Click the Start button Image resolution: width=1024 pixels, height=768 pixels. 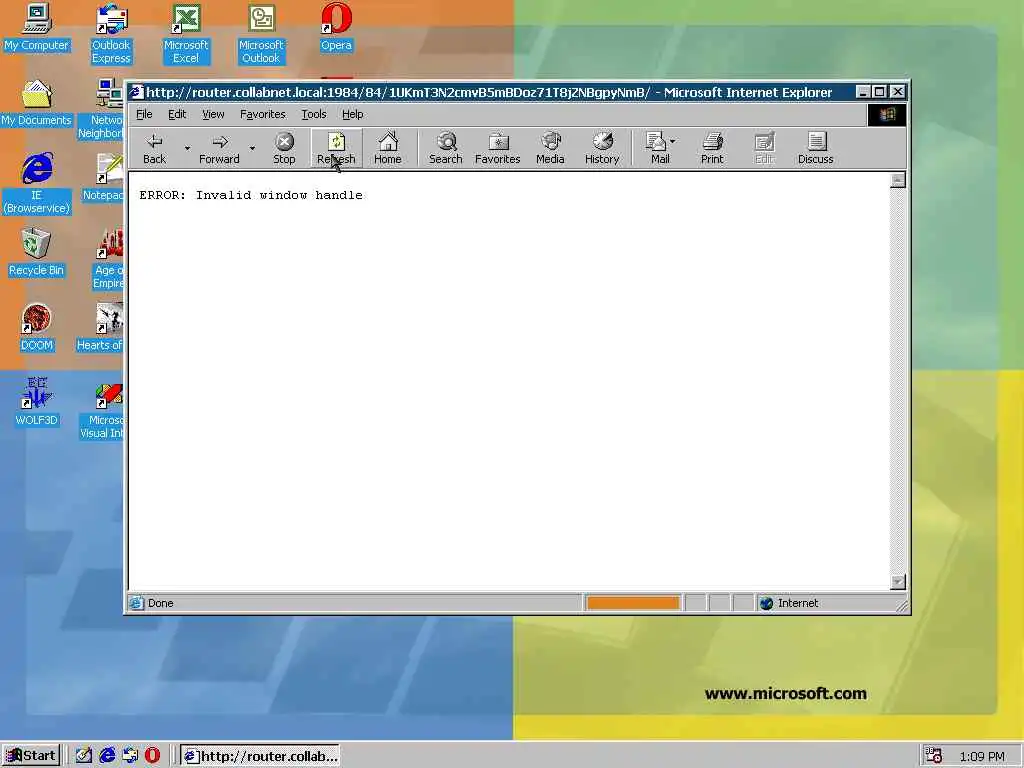pos(31,756)
